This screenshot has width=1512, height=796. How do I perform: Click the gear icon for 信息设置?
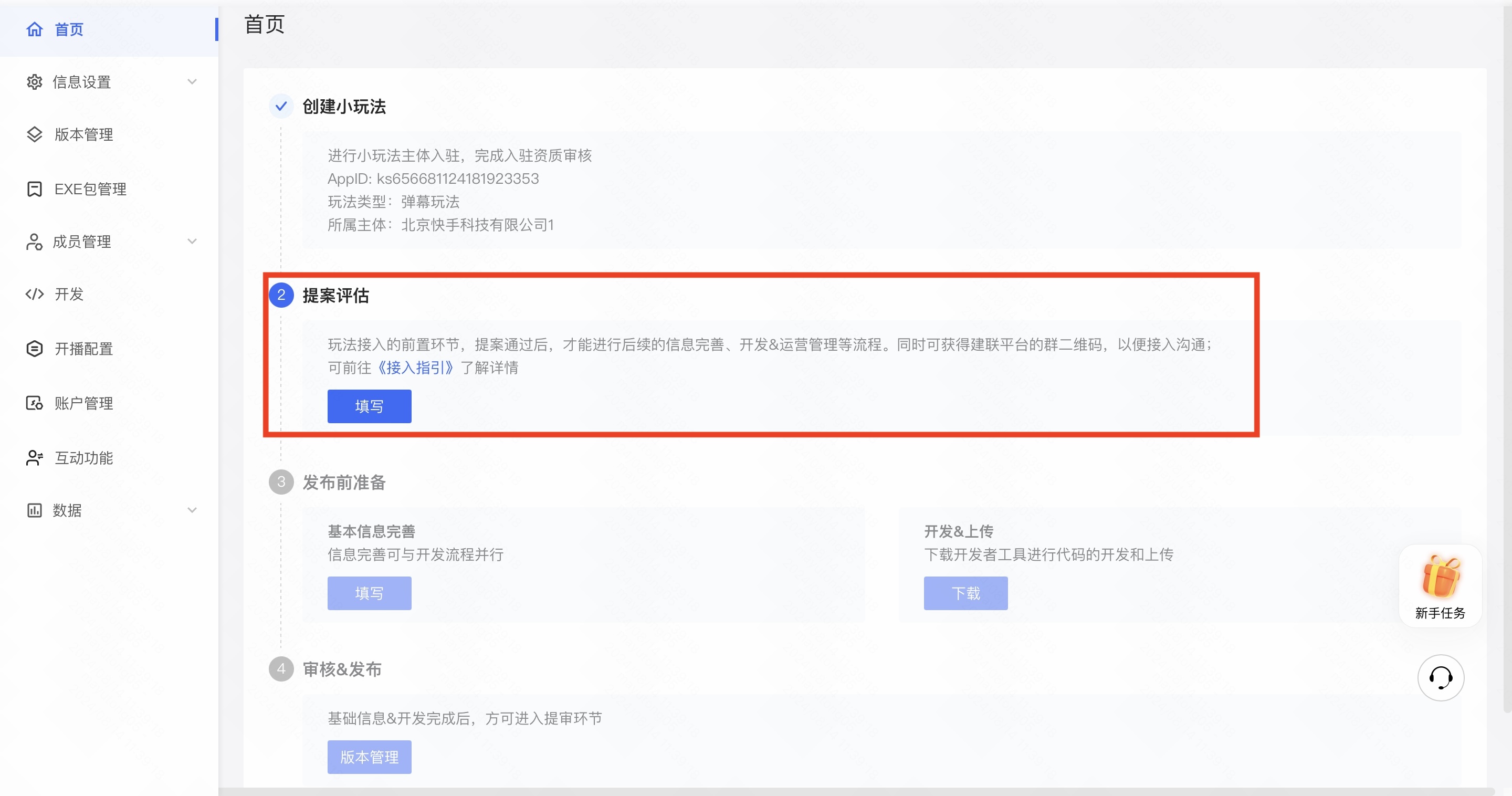pyautogui.click(x=35, y=81)
